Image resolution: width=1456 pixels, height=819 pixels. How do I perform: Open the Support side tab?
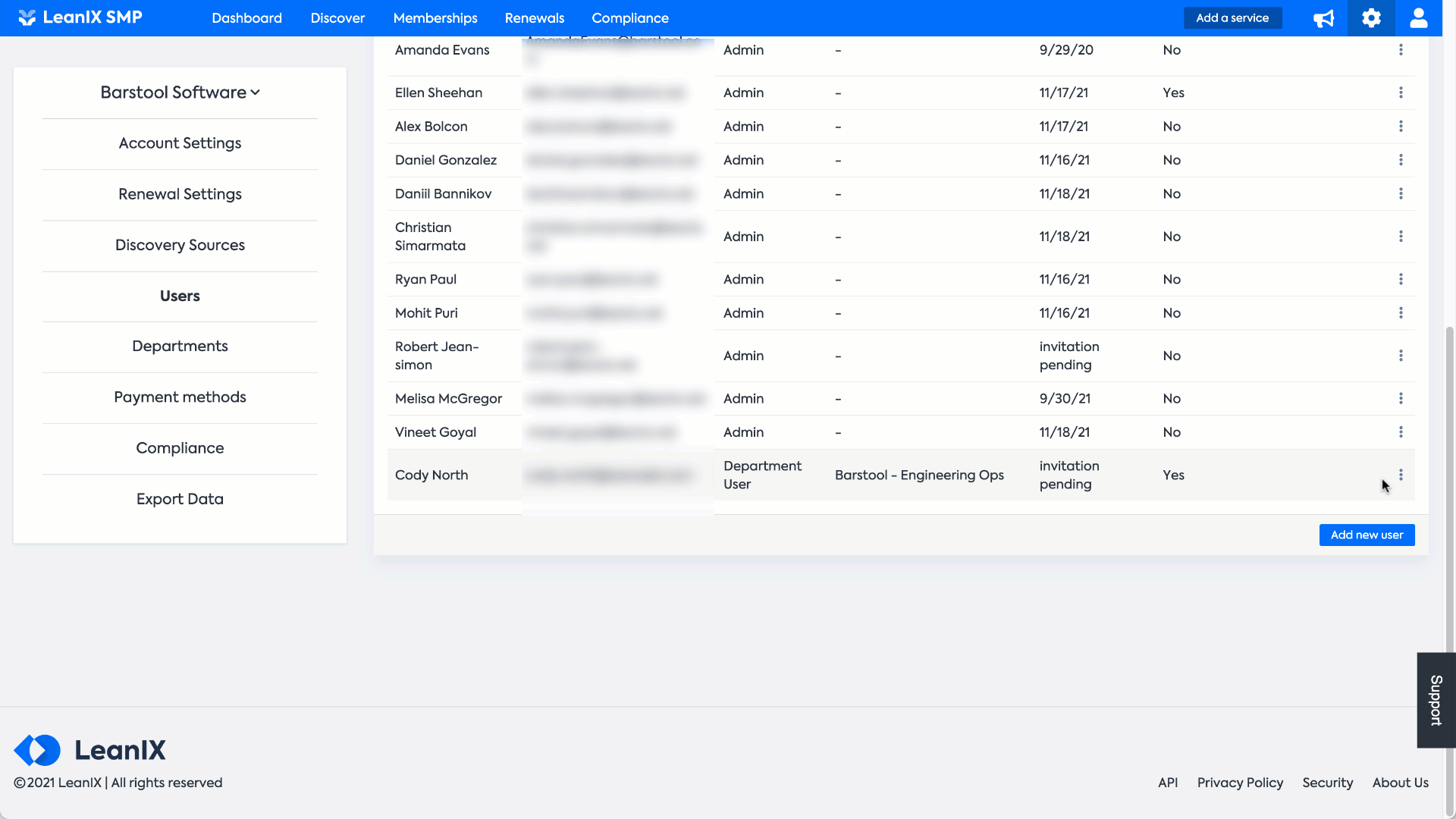click(1436, 700)
